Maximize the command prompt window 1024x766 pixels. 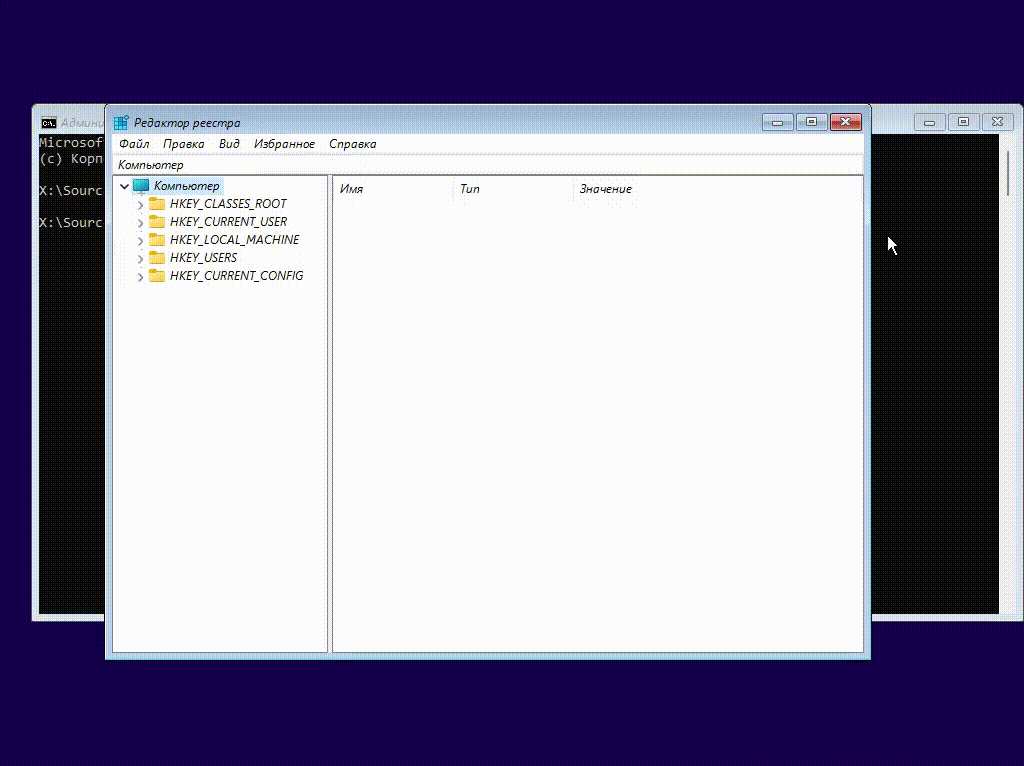coord(963,122)
